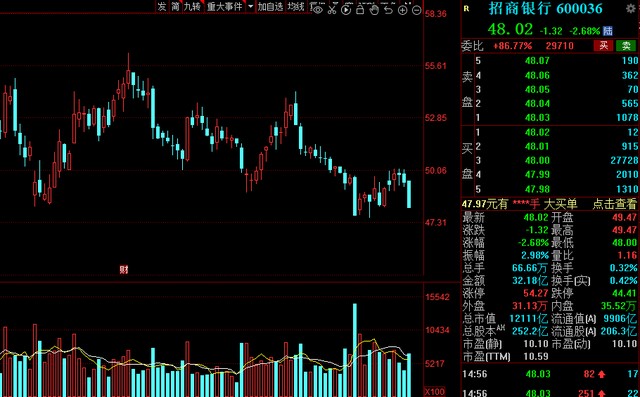Click the 总股本 value 252.2亿

pos(530,331)
